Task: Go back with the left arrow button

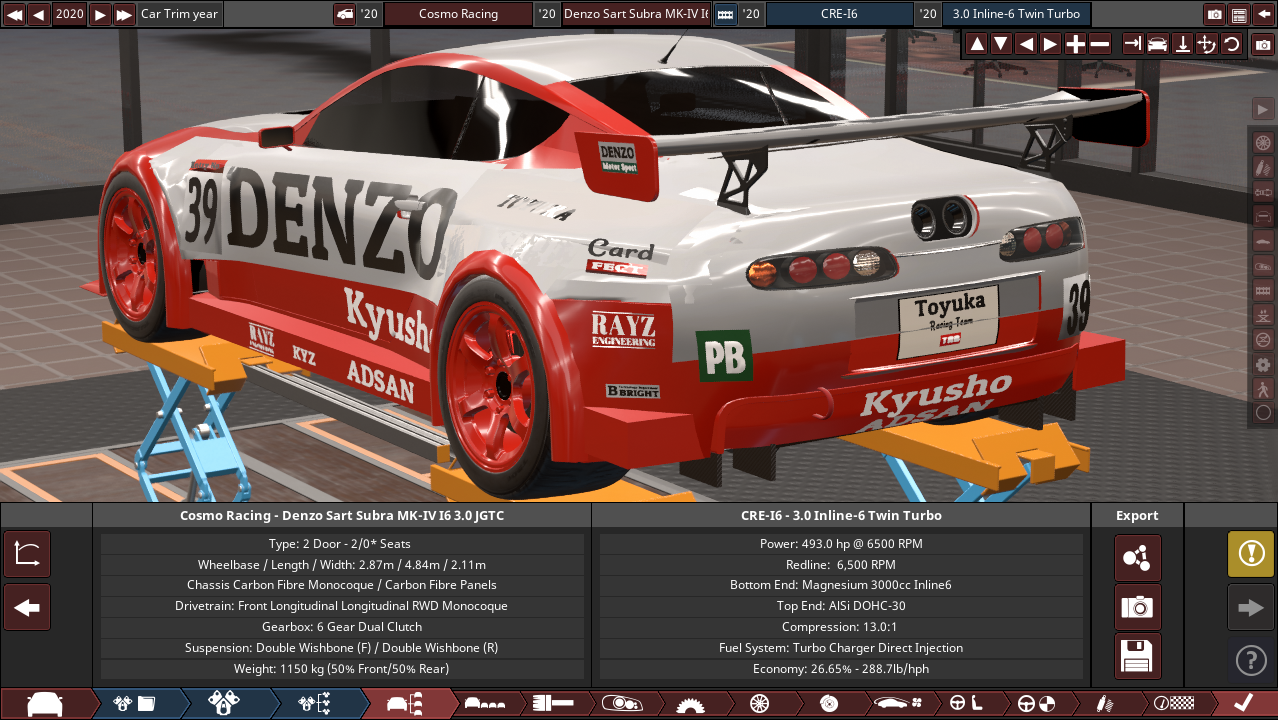Action: [27, 608]
